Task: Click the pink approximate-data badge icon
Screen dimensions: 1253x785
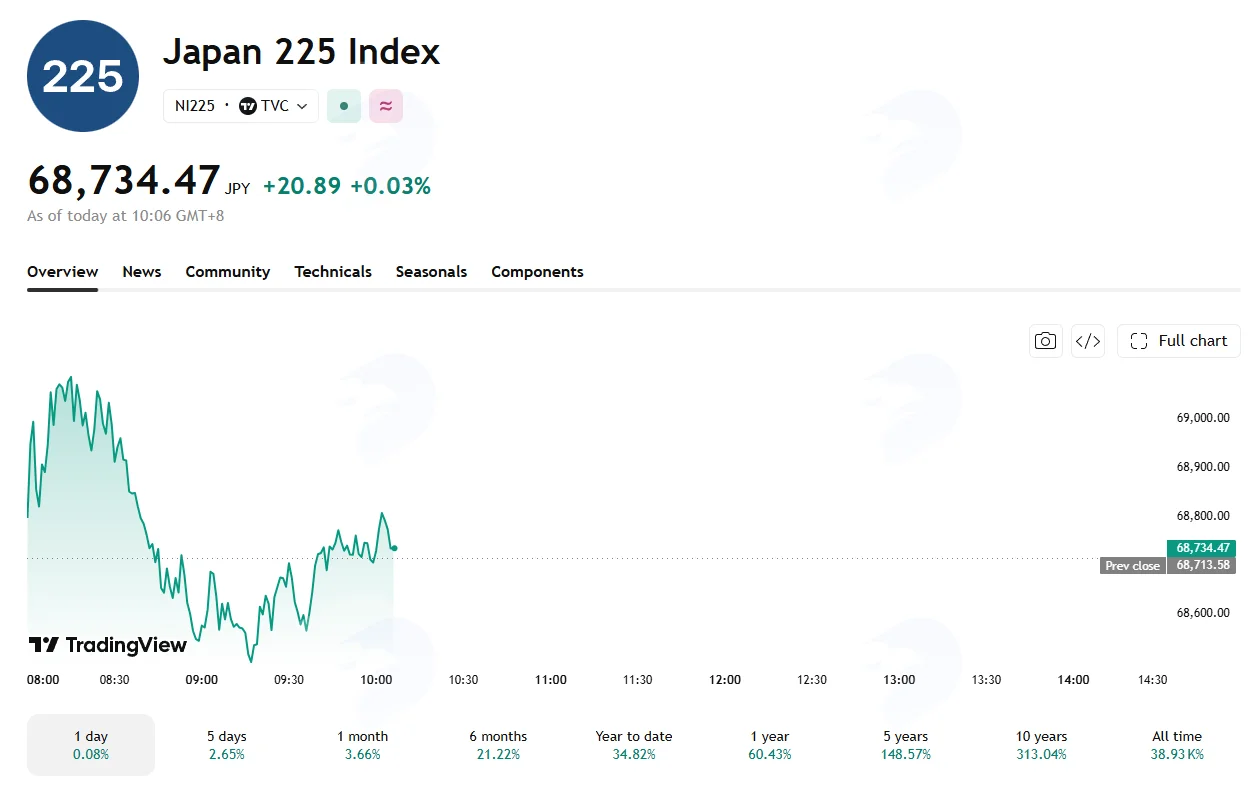Action: [386, 106]
